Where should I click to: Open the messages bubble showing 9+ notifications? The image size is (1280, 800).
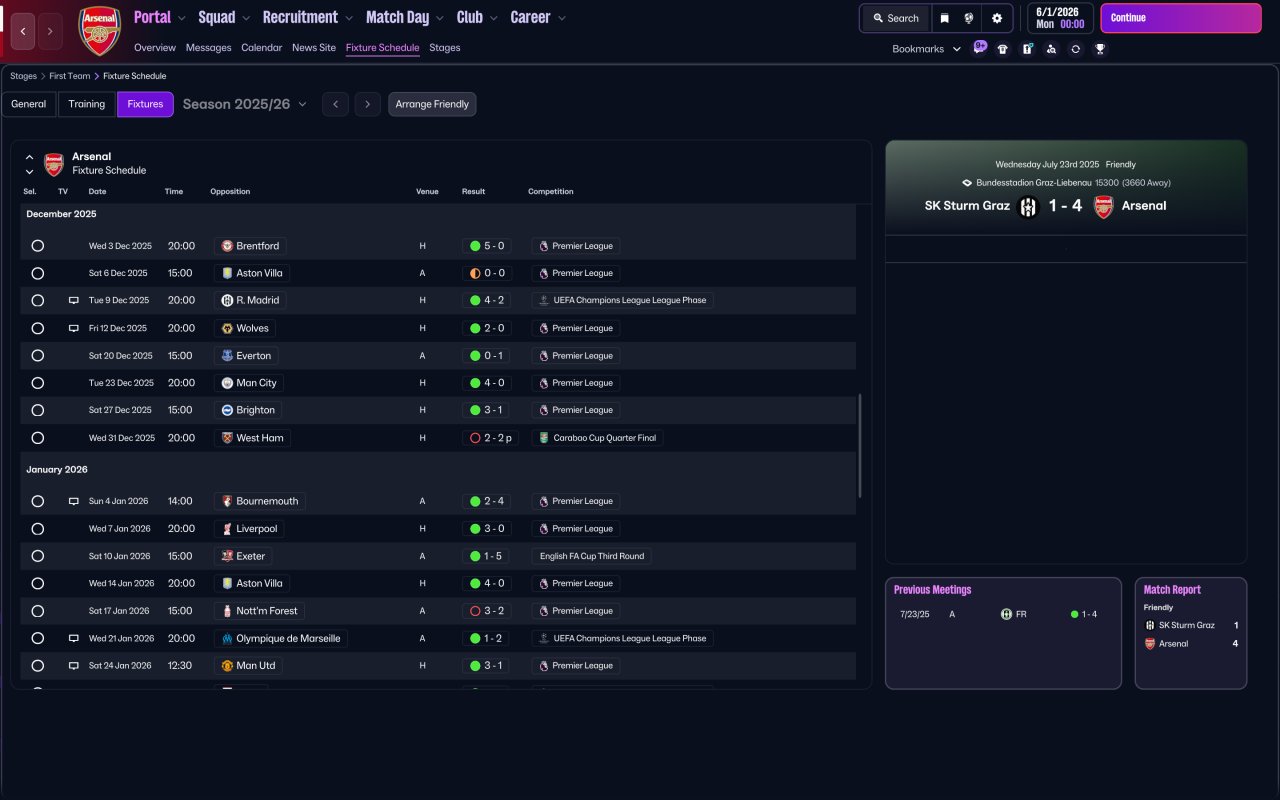pyautogui.click(x=979, y=48)
